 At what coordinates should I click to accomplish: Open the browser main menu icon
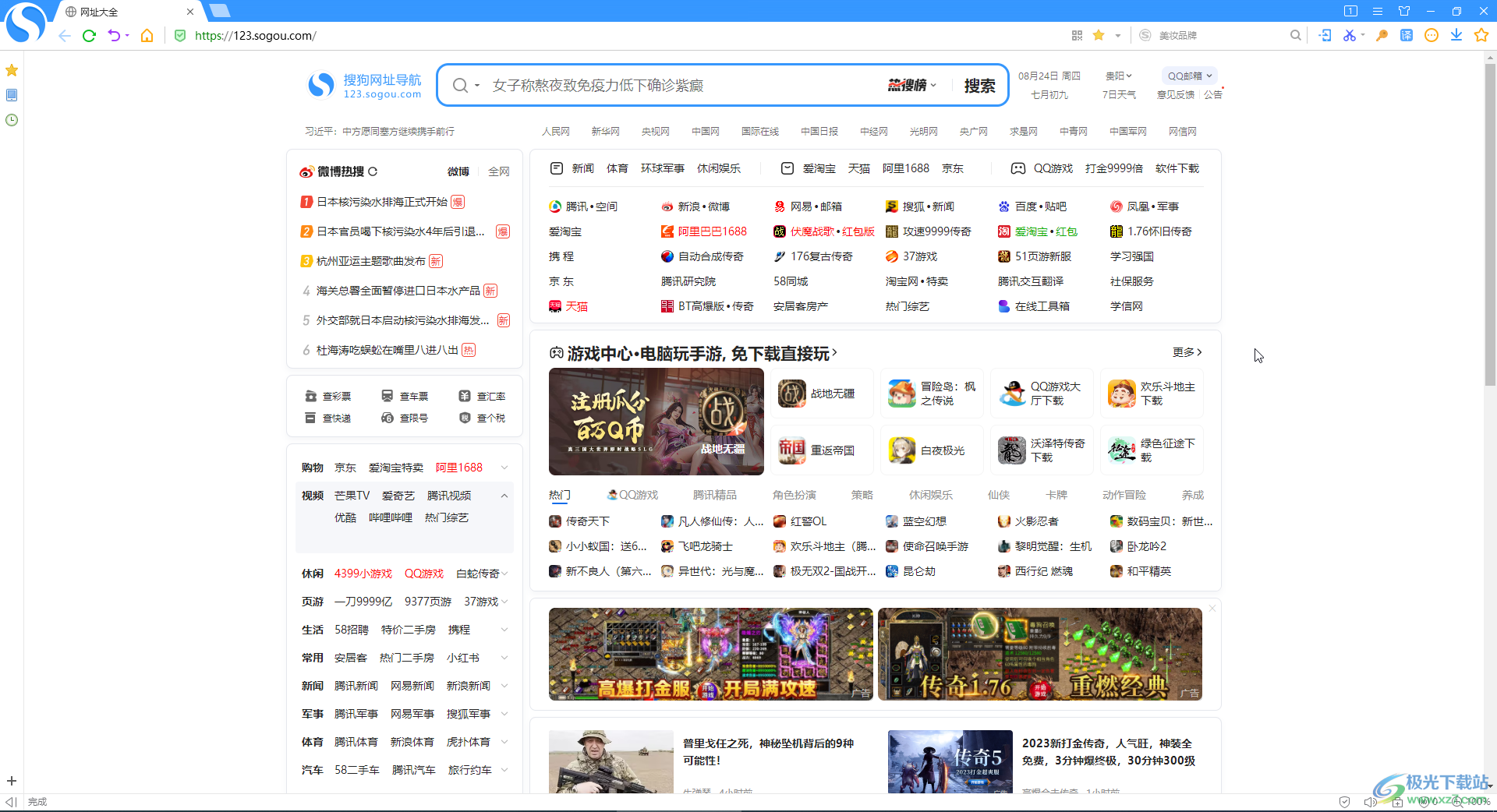[x=1378, y=11]
